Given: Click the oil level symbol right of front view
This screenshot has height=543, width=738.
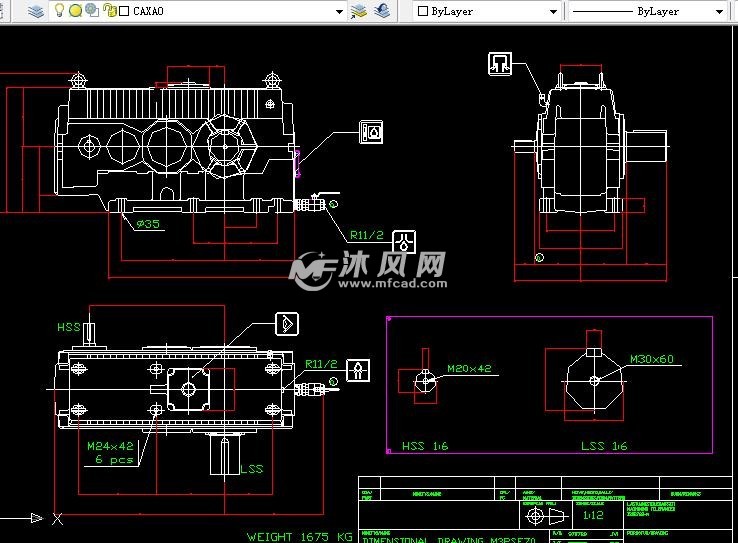Looking at the screenshot, I should (x=372, y=132).
